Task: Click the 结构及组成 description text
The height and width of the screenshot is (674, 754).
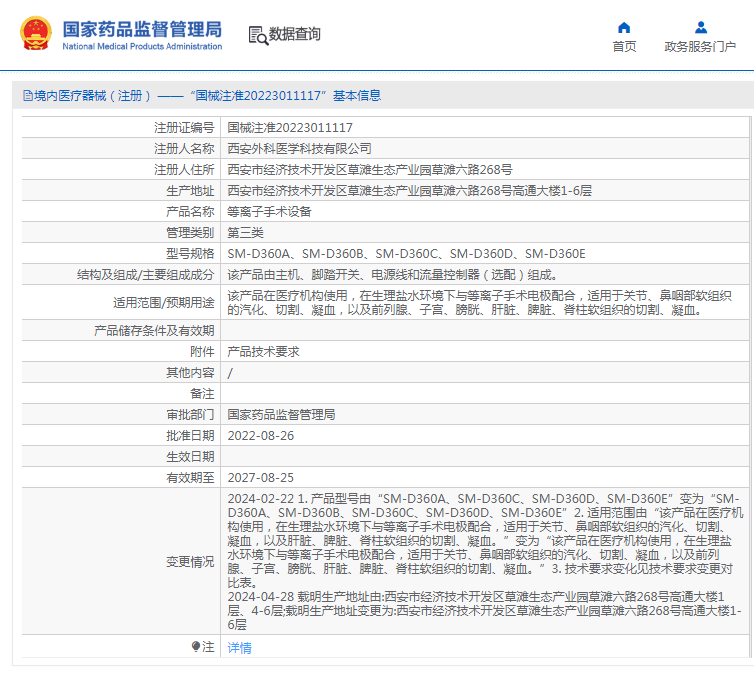Action: 392,275
